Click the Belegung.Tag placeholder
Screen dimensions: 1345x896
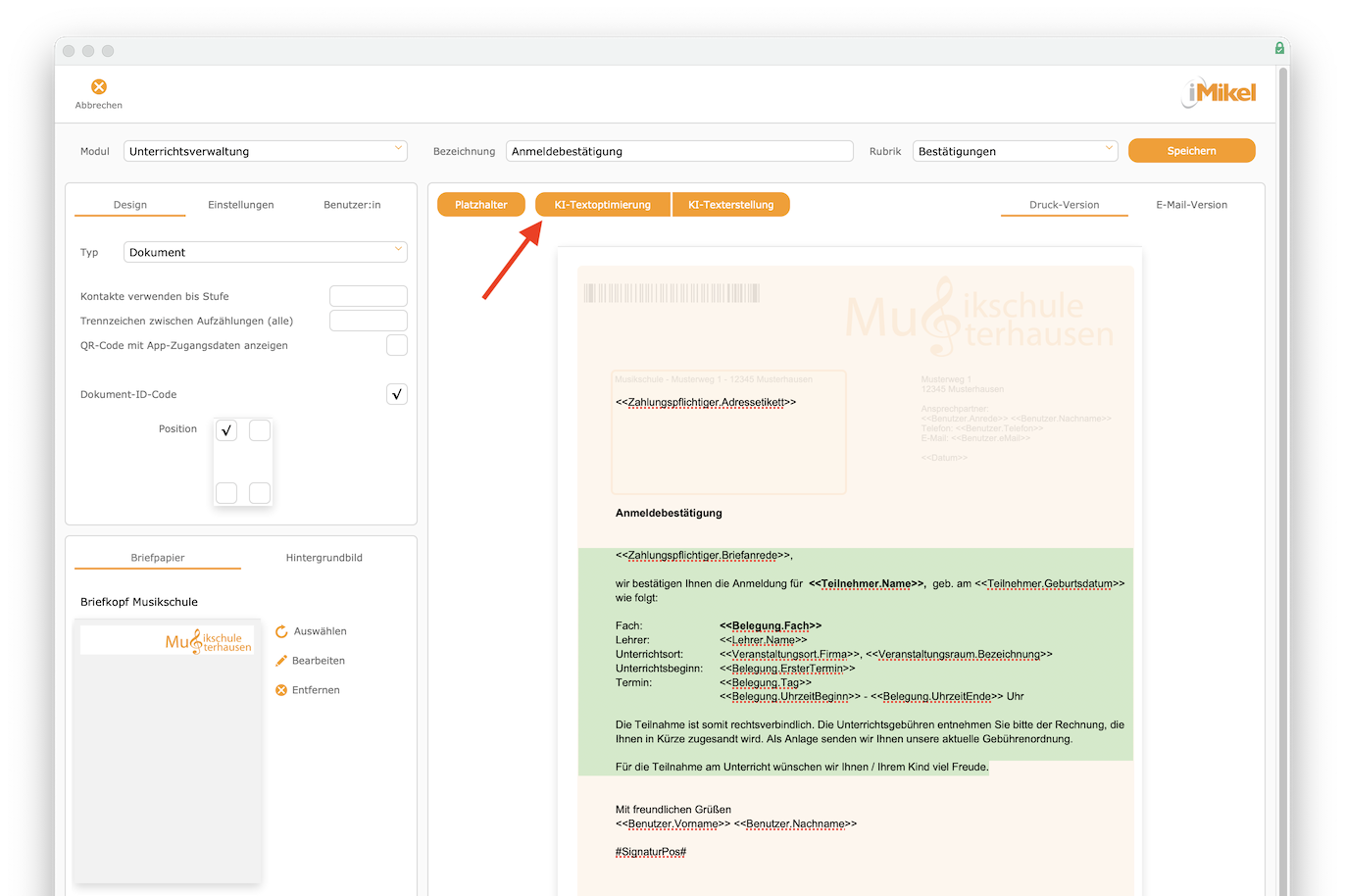click(x=766, y=682)
